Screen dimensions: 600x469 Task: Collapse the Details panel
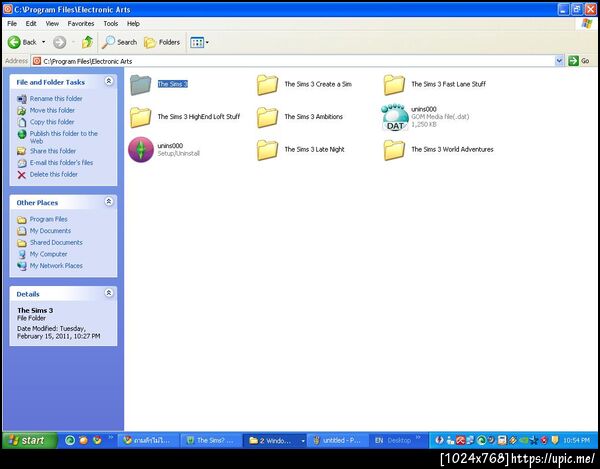coord(108,294)
